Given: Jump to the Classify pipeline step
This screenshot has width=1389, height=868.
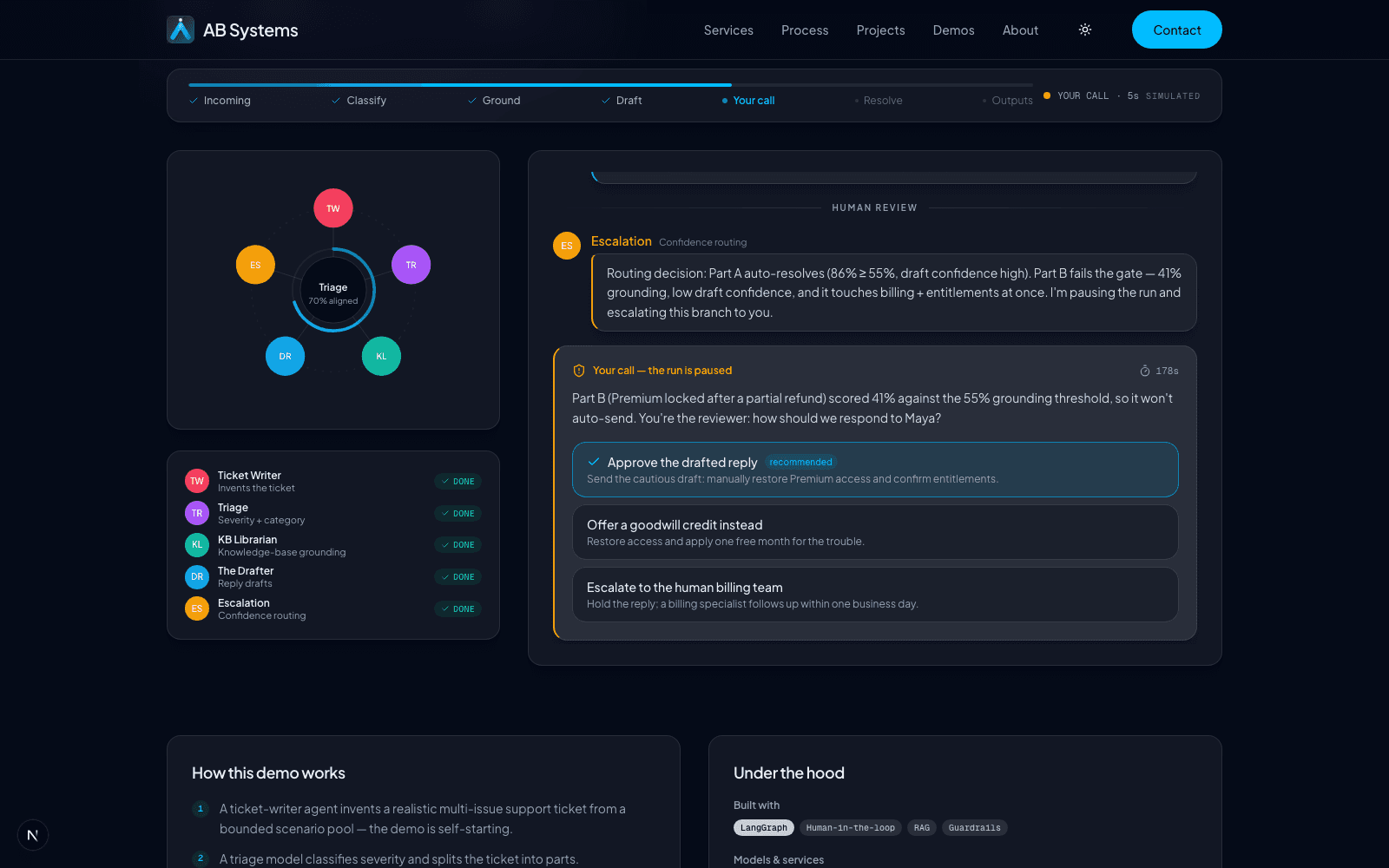Looking at the screenshot, I should (359, 101).
